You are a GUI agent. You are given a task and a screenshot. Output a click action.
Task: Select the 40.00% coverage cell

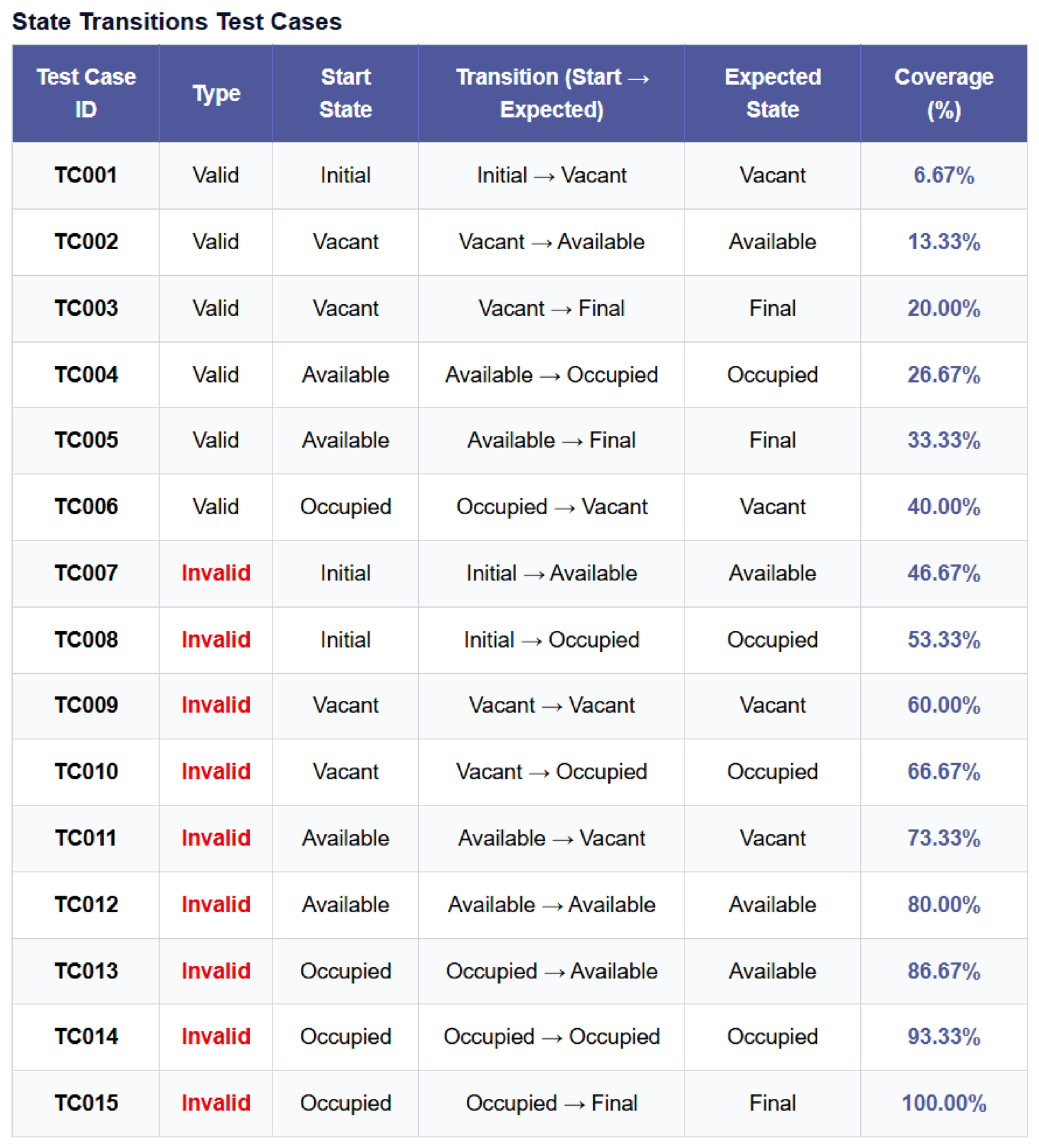(943, 507)
